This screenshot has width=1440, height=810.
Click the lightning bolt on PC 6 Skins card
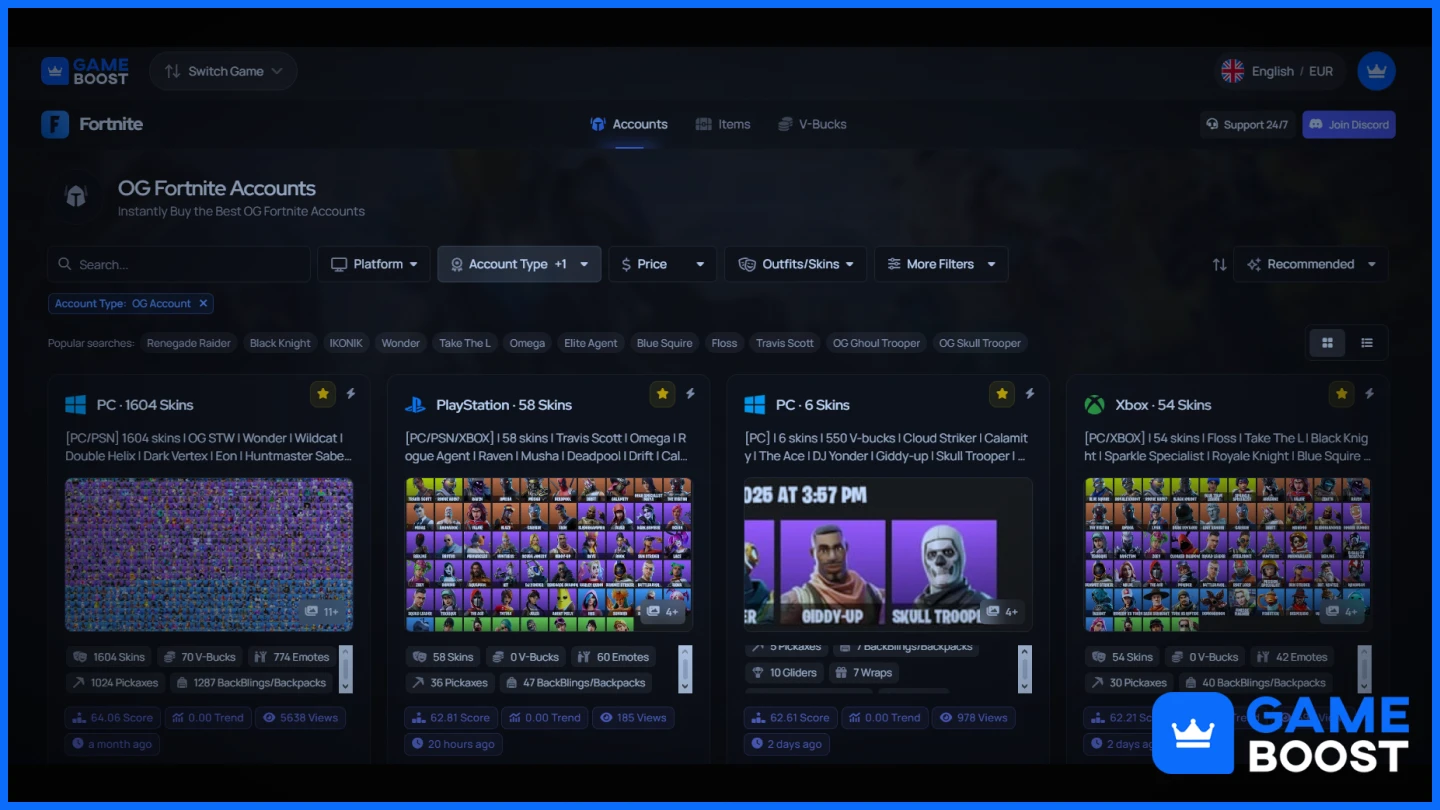1030,394
